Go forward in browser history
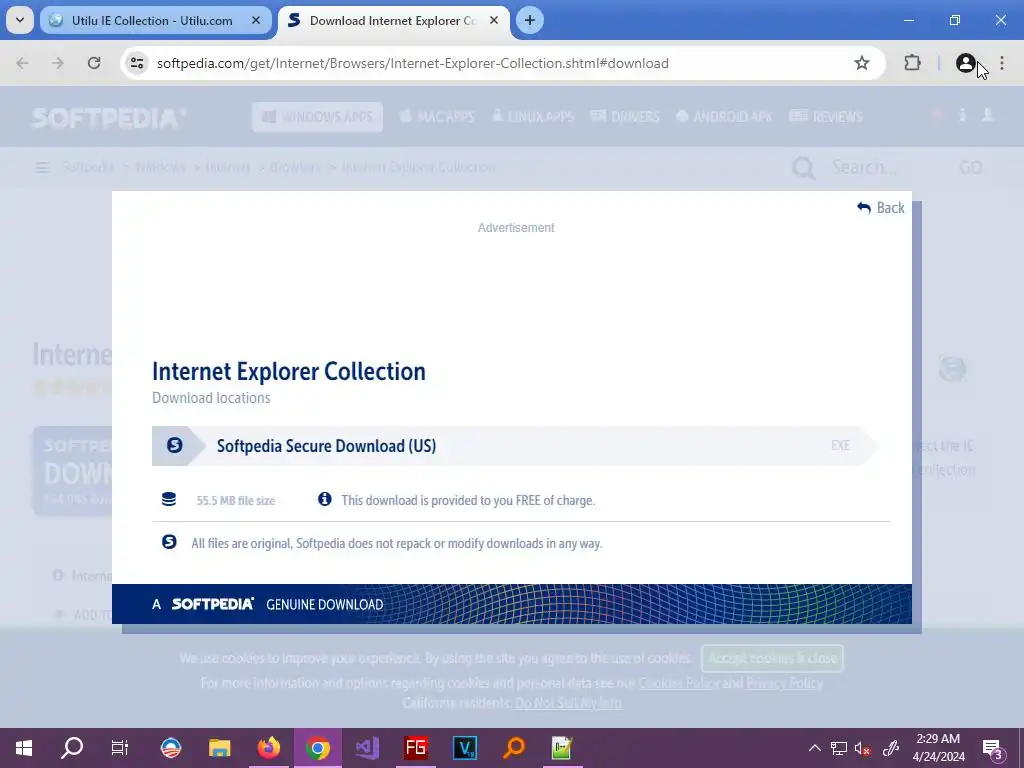1024x768 pixels. (x=58, y=63)
